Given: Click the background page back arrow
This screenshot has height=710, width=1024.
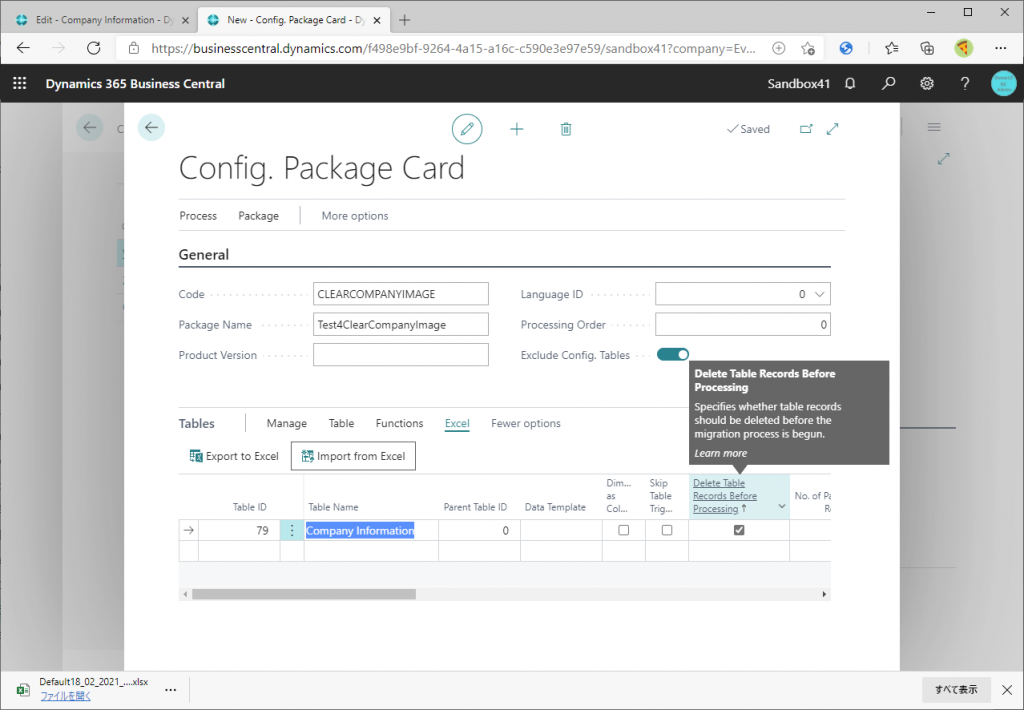Looking at the screenshot, I should pos(89,127).
